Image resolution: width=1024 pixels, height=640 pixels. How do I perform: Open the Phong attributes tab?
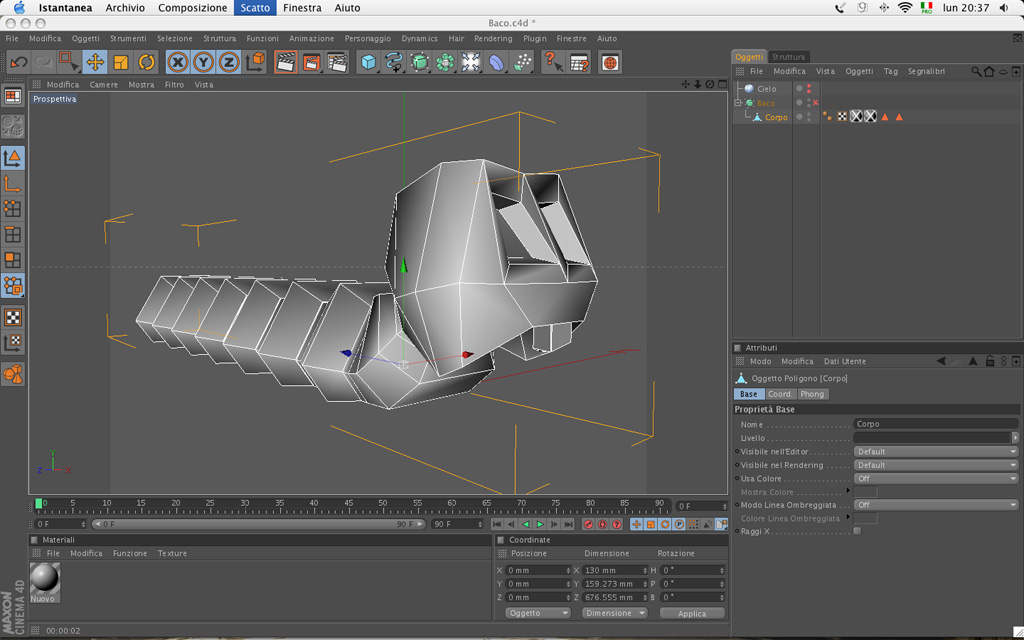[x=812, y=394]
